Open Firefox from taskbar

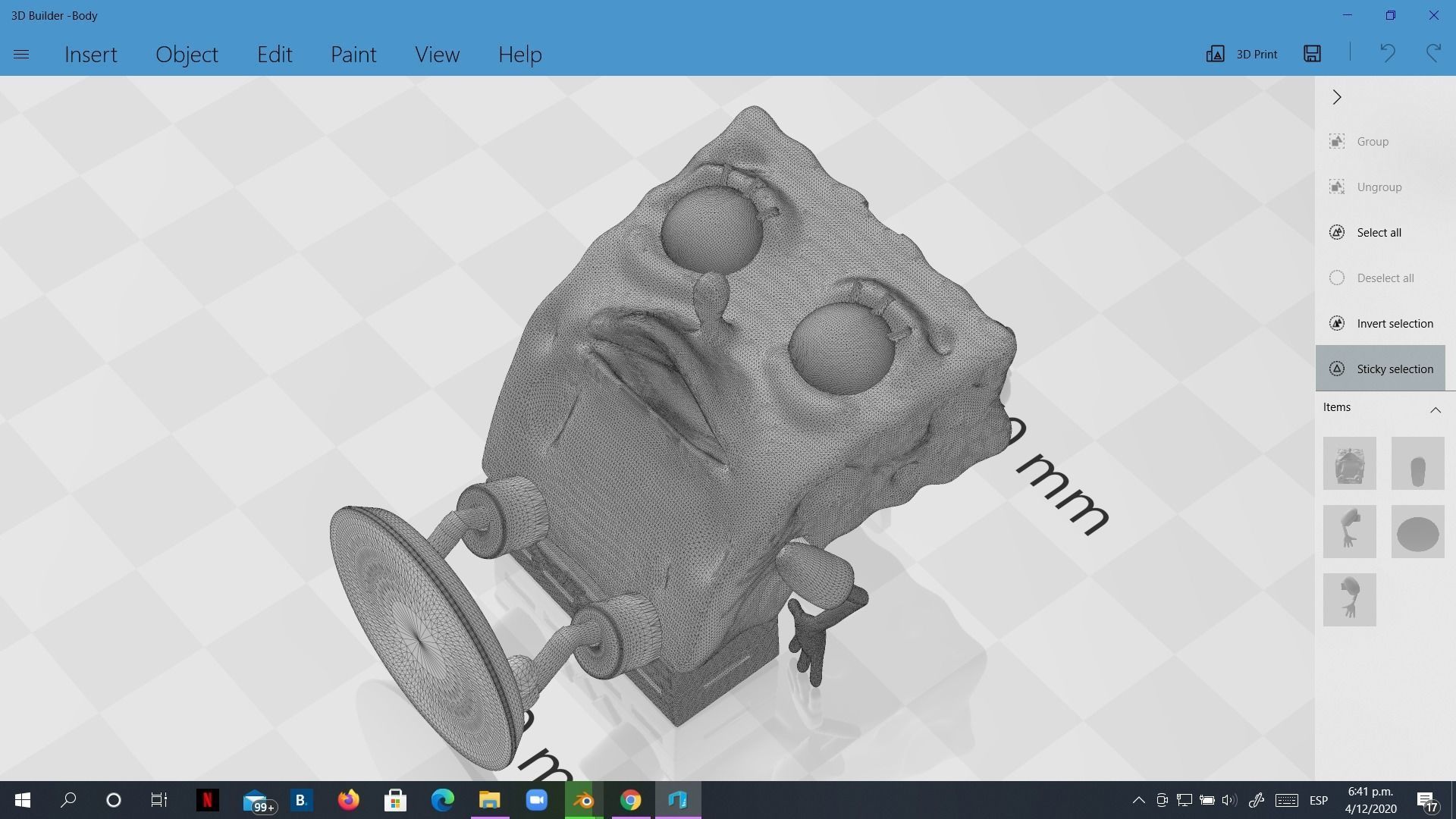348,800
